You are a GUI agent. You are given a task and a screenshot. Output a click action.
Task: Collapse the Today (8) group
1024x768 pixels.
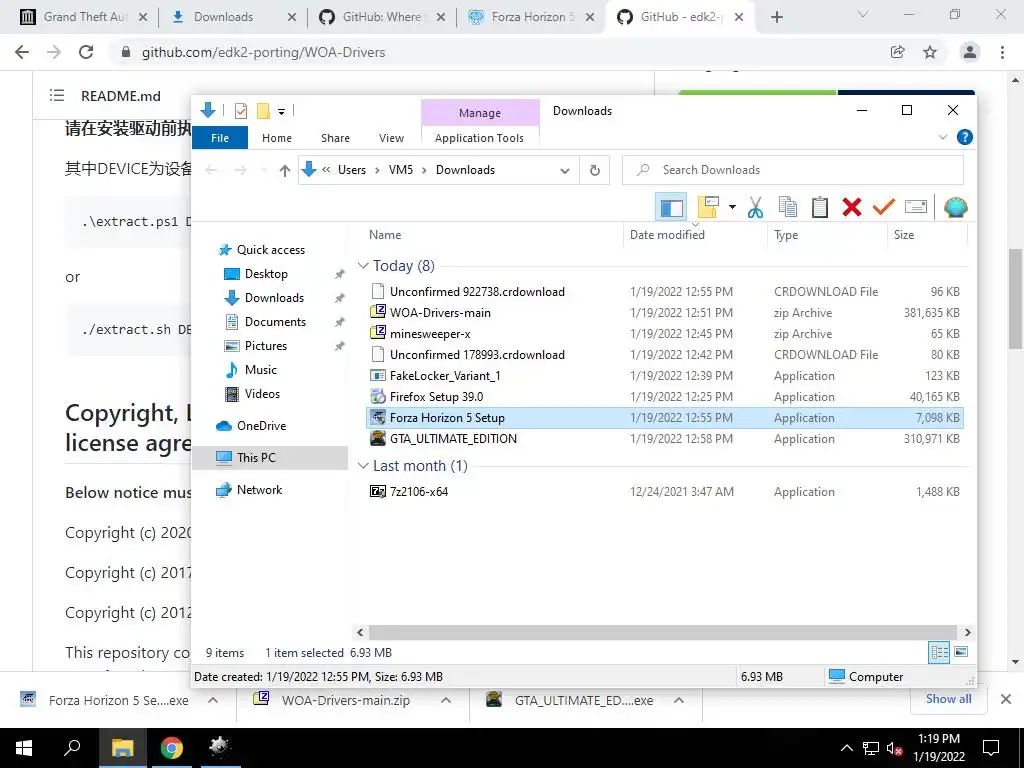(x=363, y=266)
